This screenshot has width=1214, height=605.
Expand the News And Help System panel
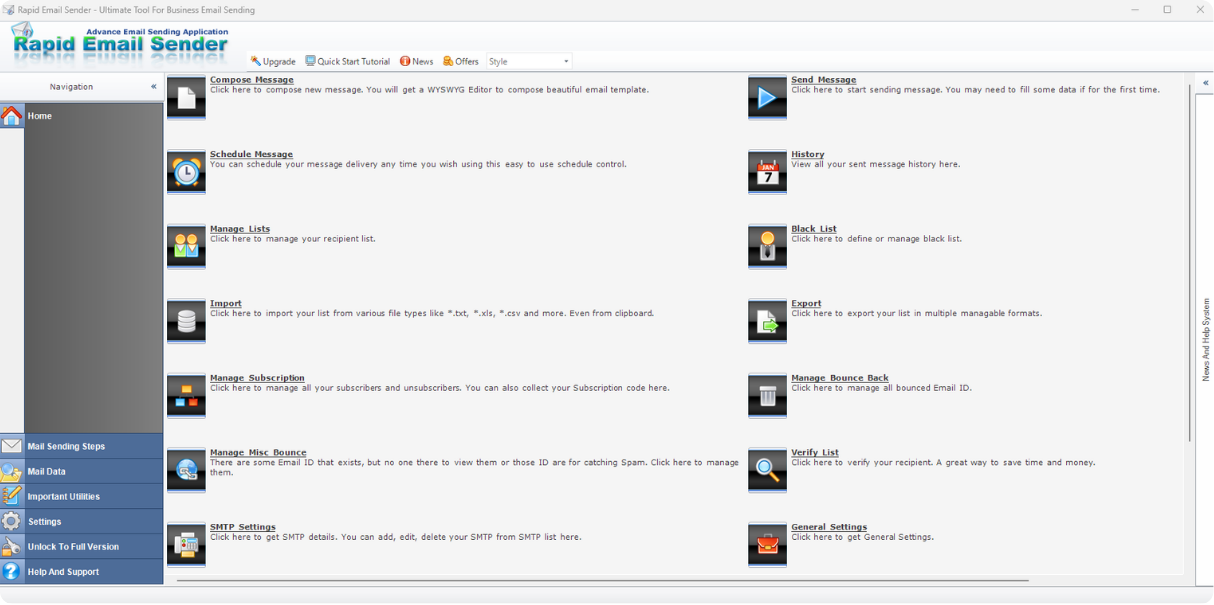point(1205,83)
